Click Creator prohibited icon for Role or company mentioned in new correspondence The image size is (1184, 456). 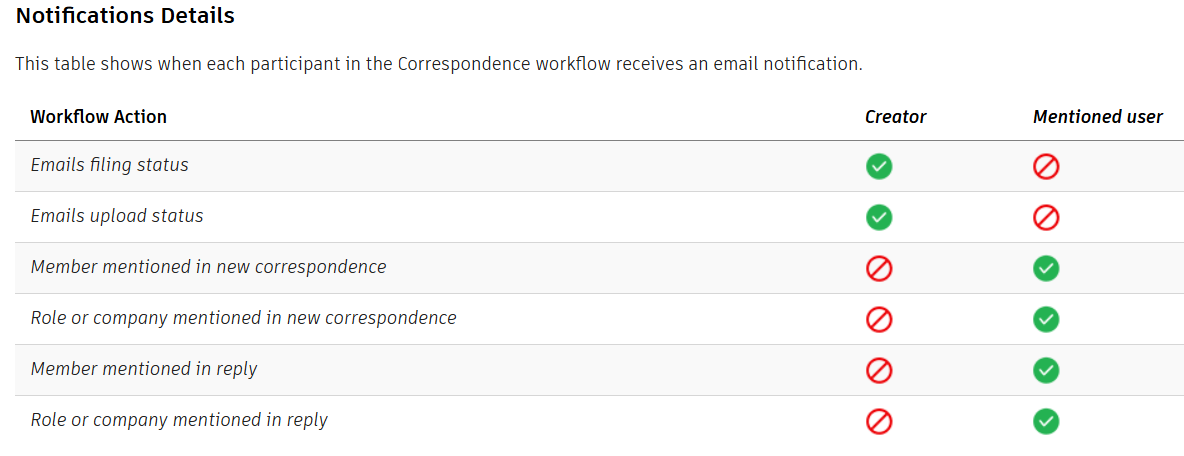click(879, 319)
